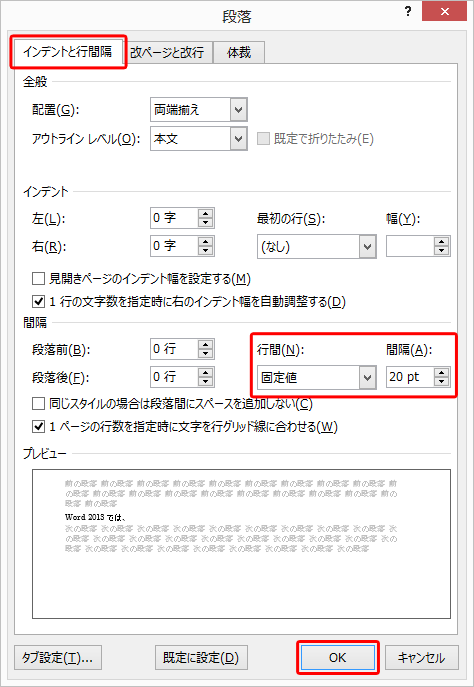Decrease 段落後 spacing with down arrow
Viewport: 474px width, 687px height.
(205, 382)
